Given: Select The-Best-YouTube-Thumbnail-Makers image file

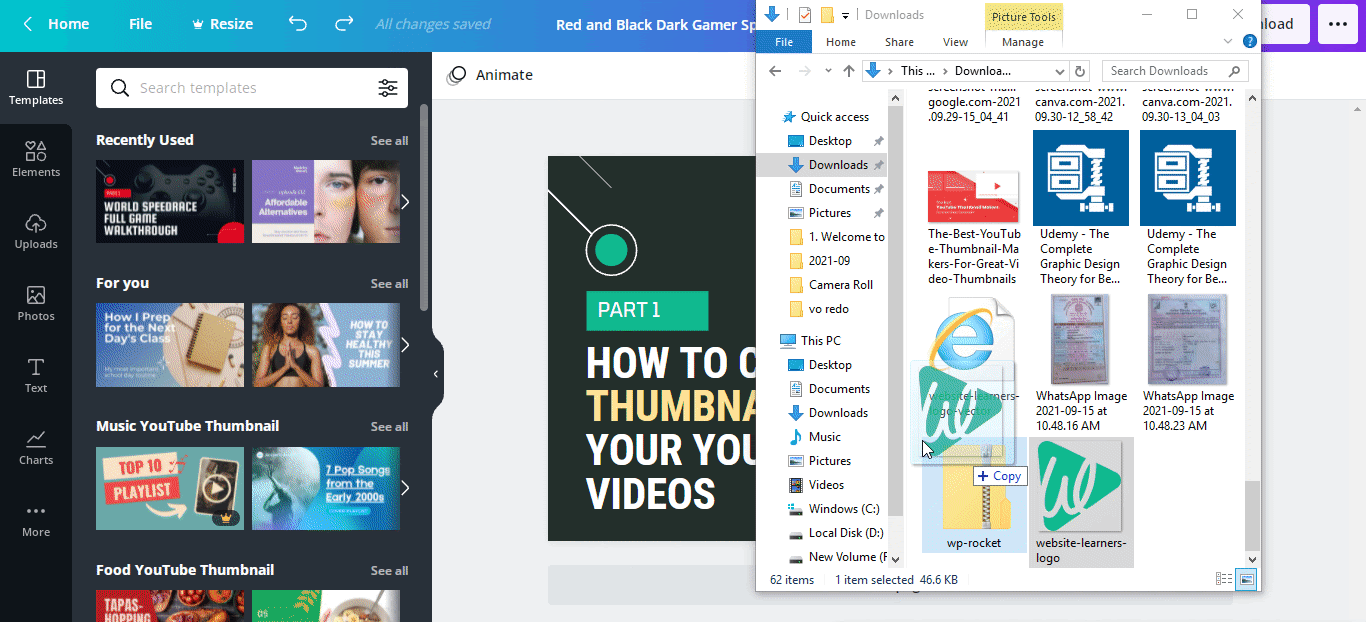Looking at the screenshot, I should pyautogui.click(x=974, y=228).
